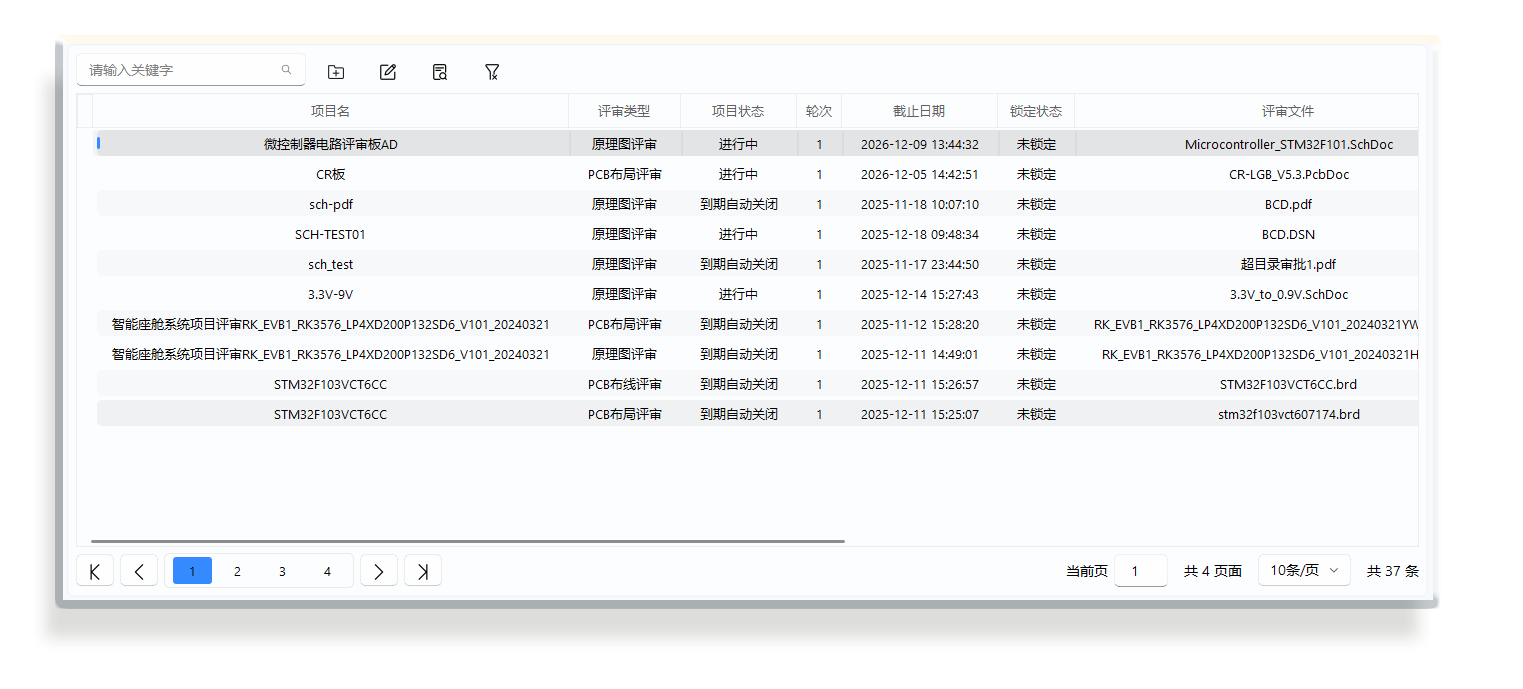Click the 项目状态 column header

pos(738,111)
